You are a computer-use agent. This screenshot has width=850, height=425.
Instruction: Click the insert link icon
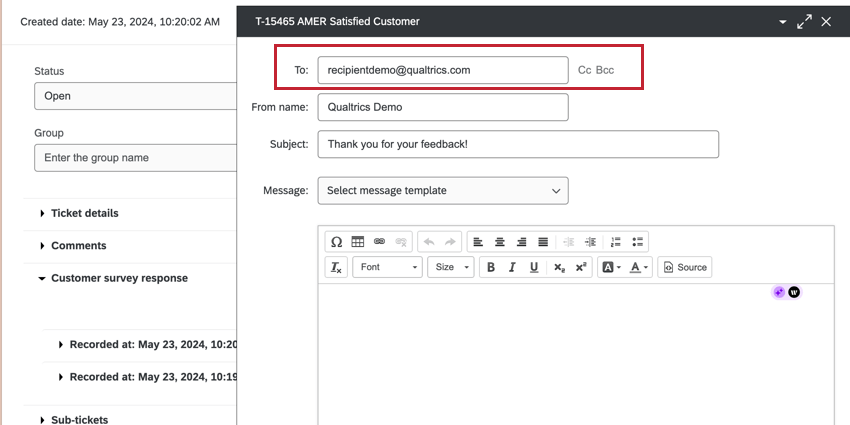coord(379,242)
